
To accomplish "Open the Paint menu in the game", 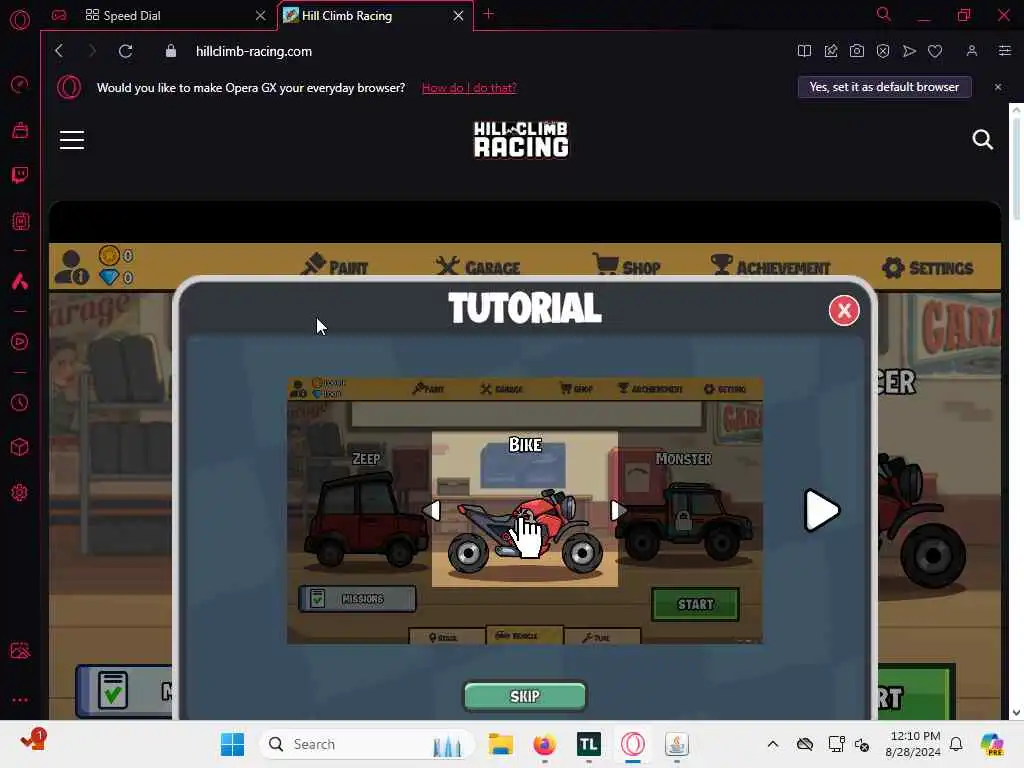I will point(334,266).
